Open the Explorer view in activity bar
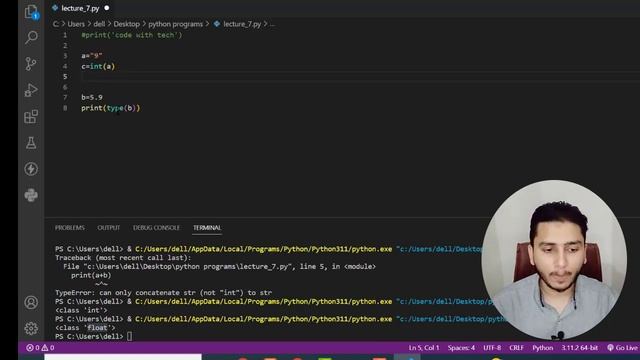This screenshot has height=360, width=640. 31,11
